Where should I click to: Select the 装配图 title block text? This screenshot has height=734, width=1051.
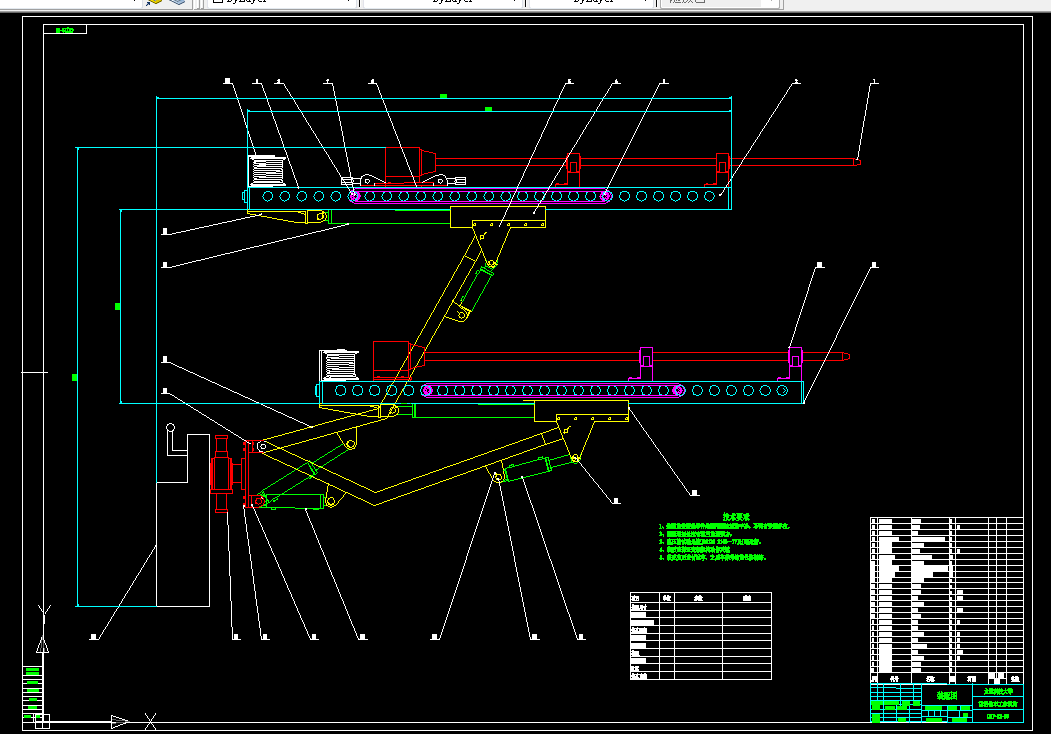[x=946, y=696]
